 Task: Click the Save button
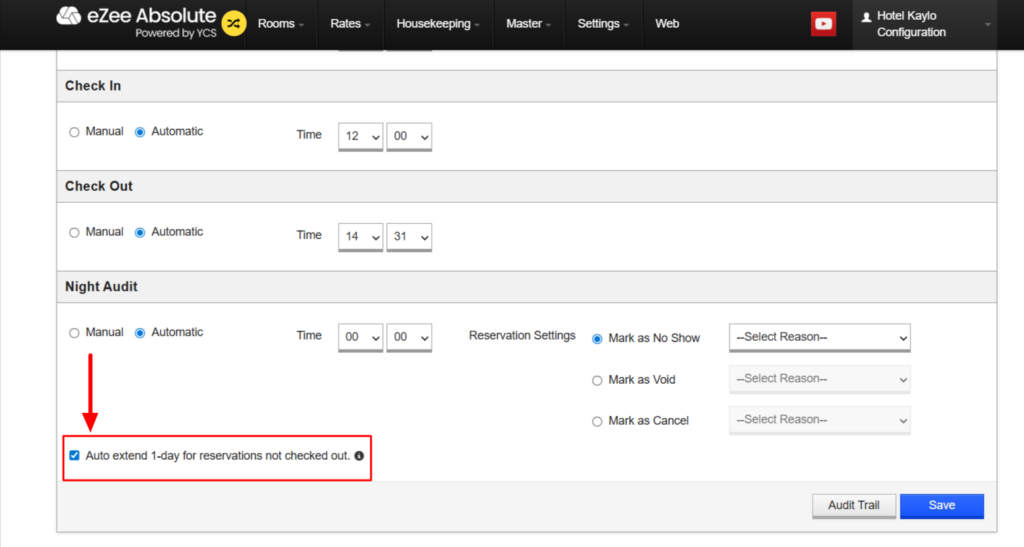(x=941, y=506)
